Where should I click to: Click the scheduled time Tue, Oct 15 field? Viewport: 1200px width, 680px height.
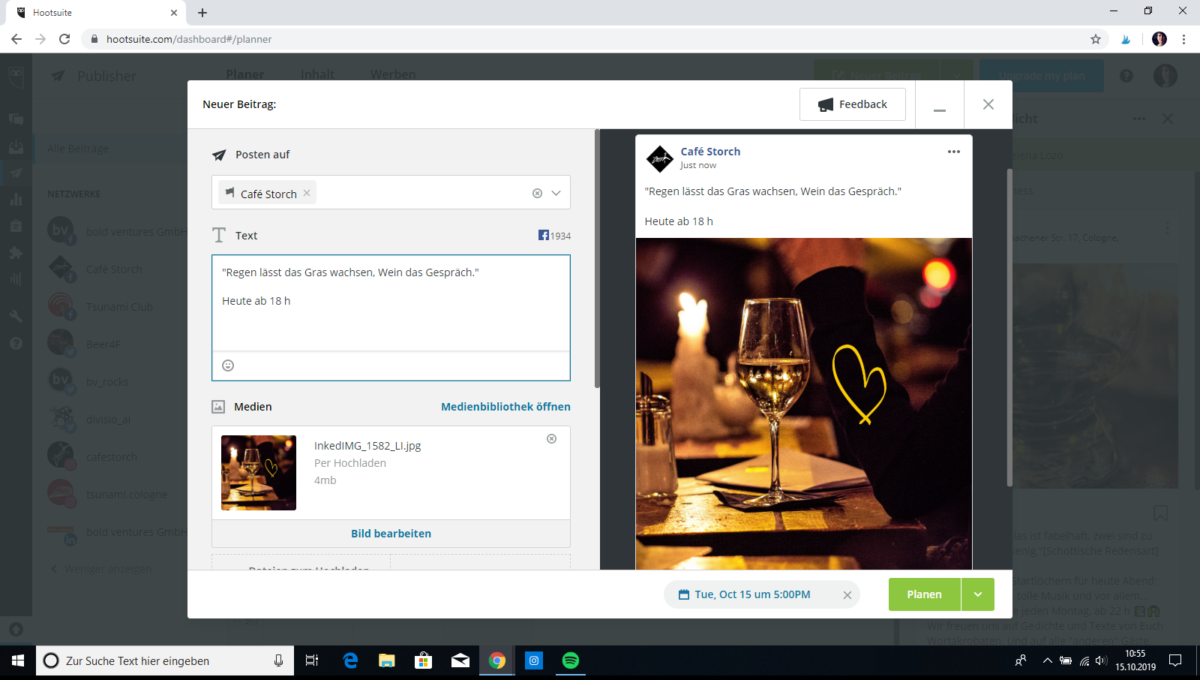click(755, 594)
